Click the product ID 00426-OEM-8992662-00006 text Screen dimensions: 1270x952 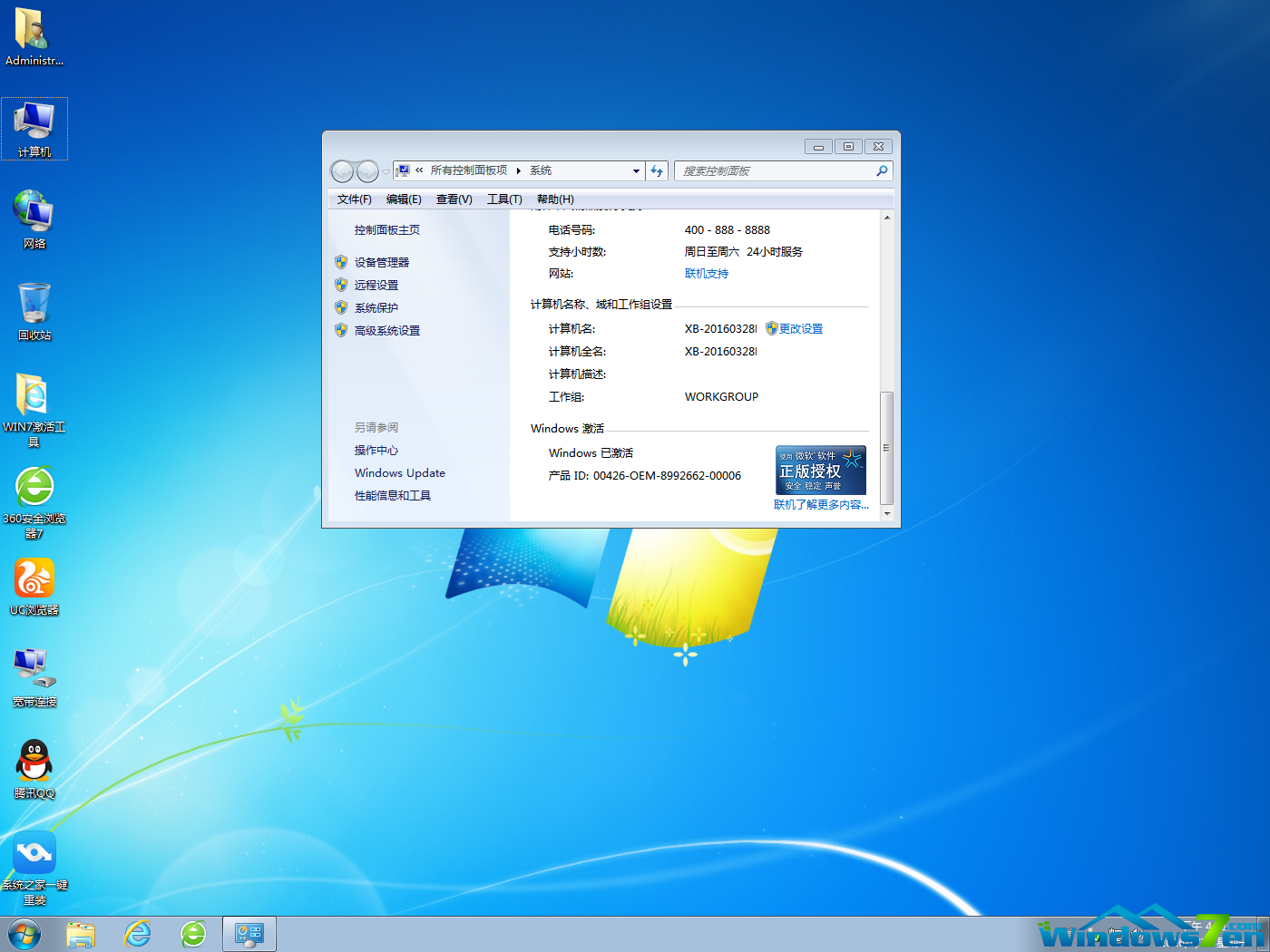667,476
